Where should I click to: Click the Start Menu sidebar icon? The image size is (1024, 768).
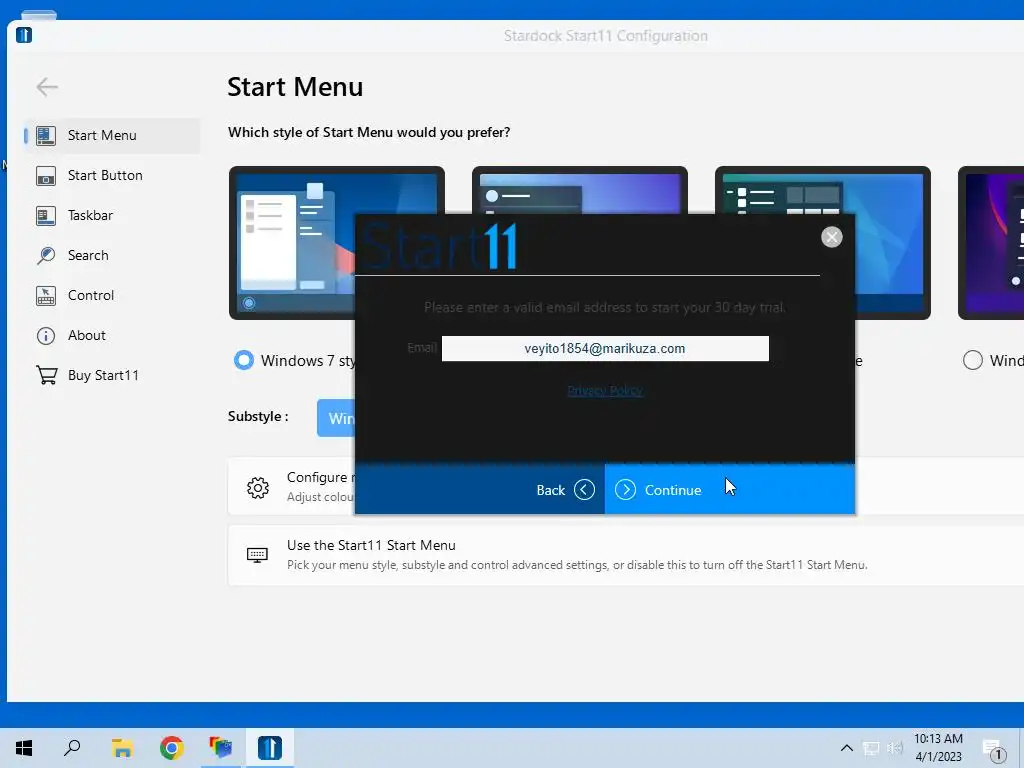coord(46,136)
